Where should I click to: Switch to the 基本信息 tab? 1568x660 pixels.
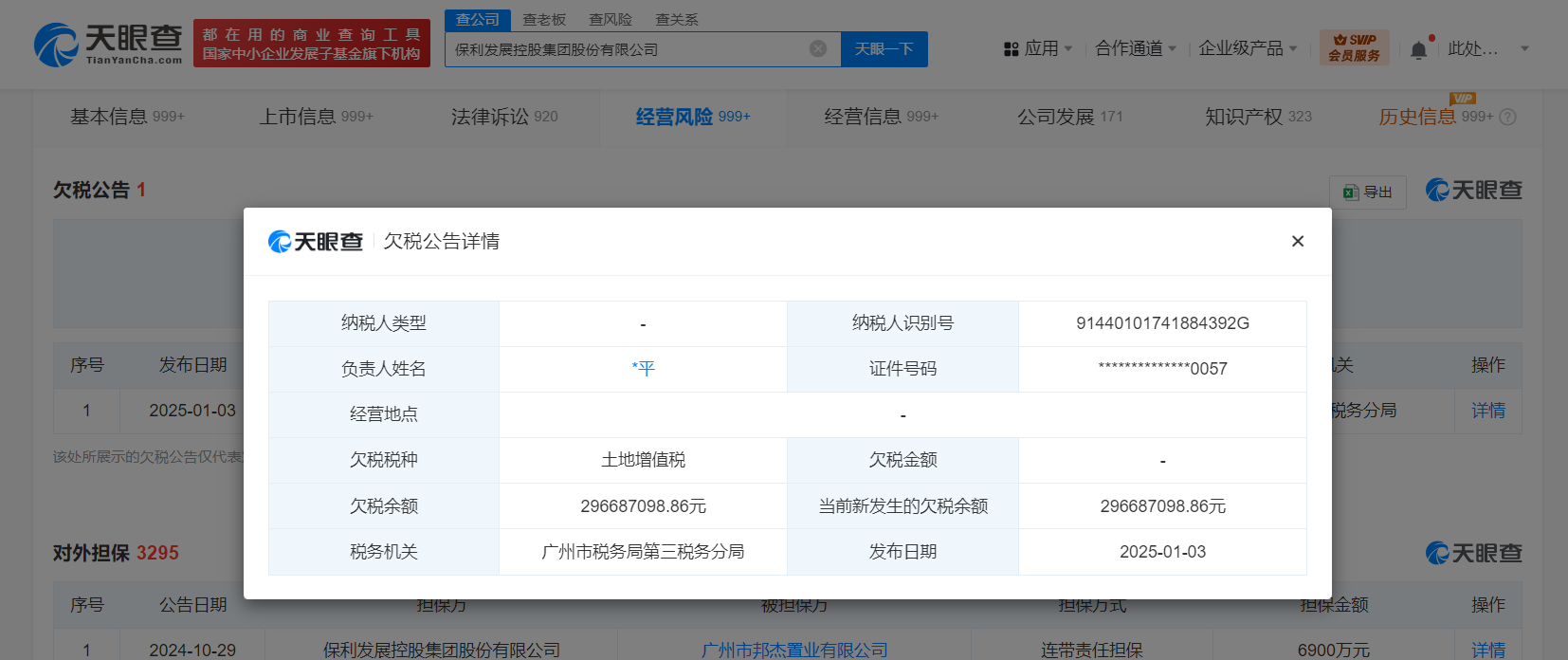coord(127,117)
